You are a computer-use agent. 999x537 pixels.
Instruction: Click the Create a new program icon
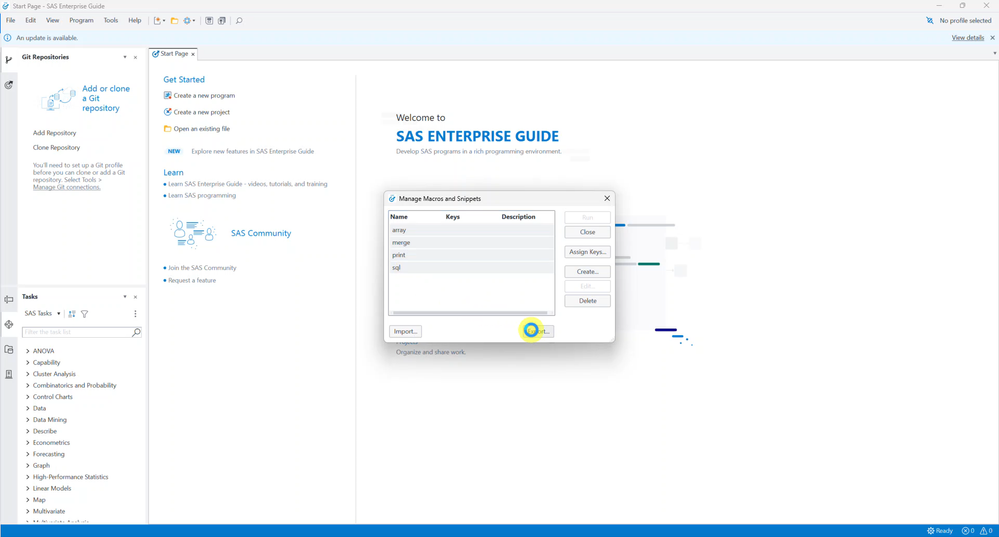[168, 96]
